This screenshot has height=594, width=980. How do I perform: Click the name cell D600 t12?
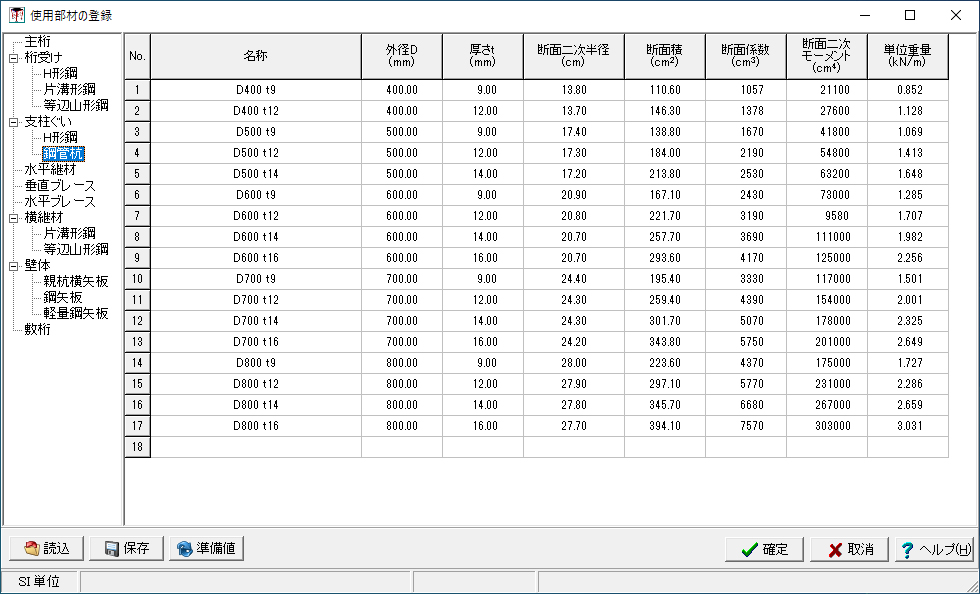256,216
